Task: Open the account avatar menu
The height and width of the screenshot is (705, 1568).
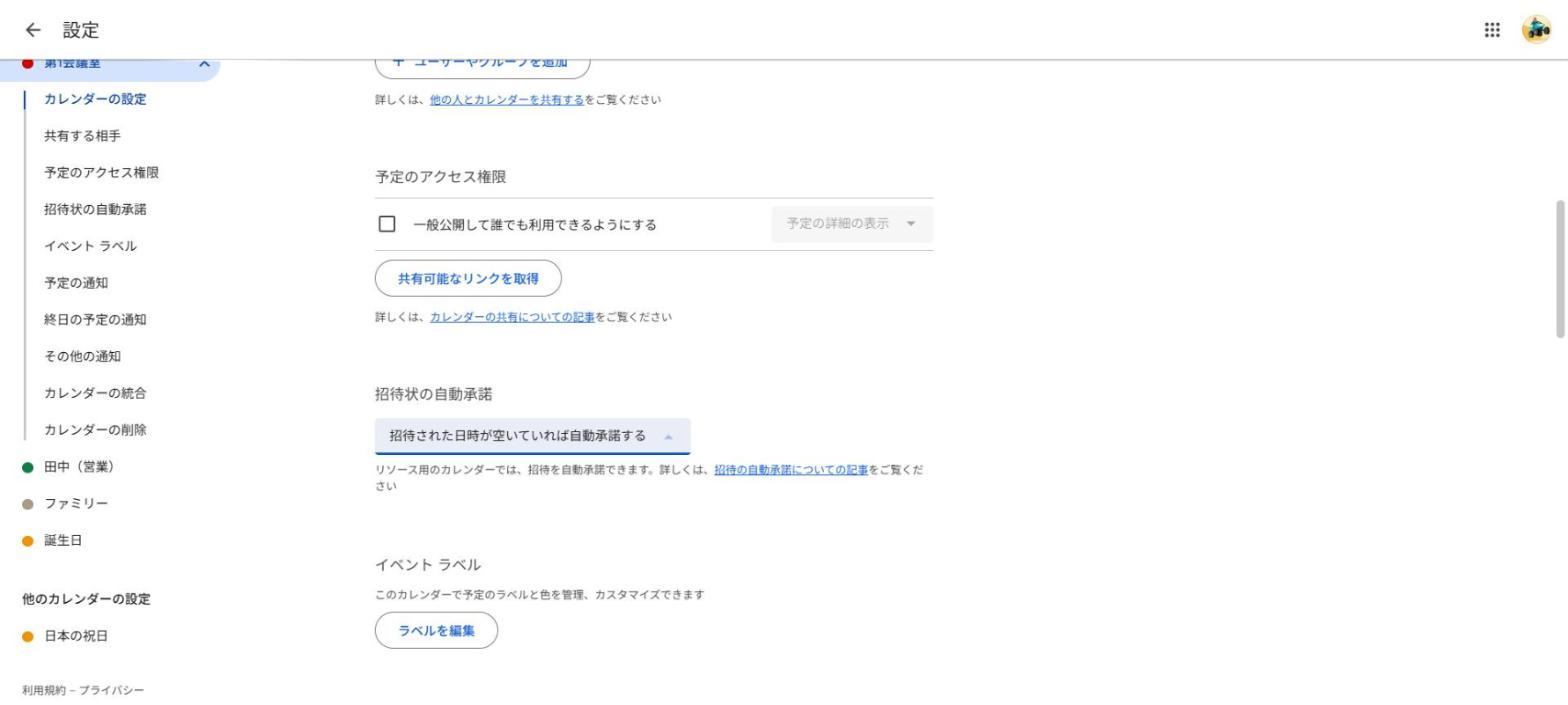Action: (x=1536, y=30)
